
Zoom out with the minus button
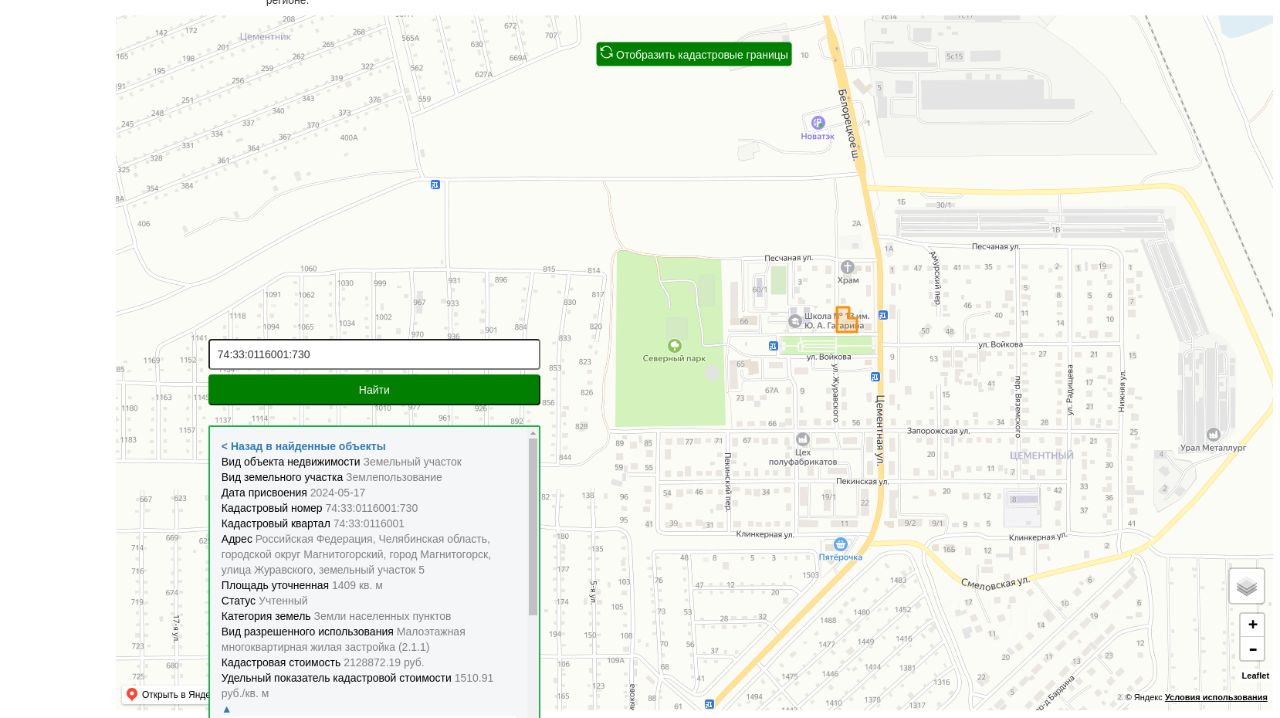tap(1252, 650)
